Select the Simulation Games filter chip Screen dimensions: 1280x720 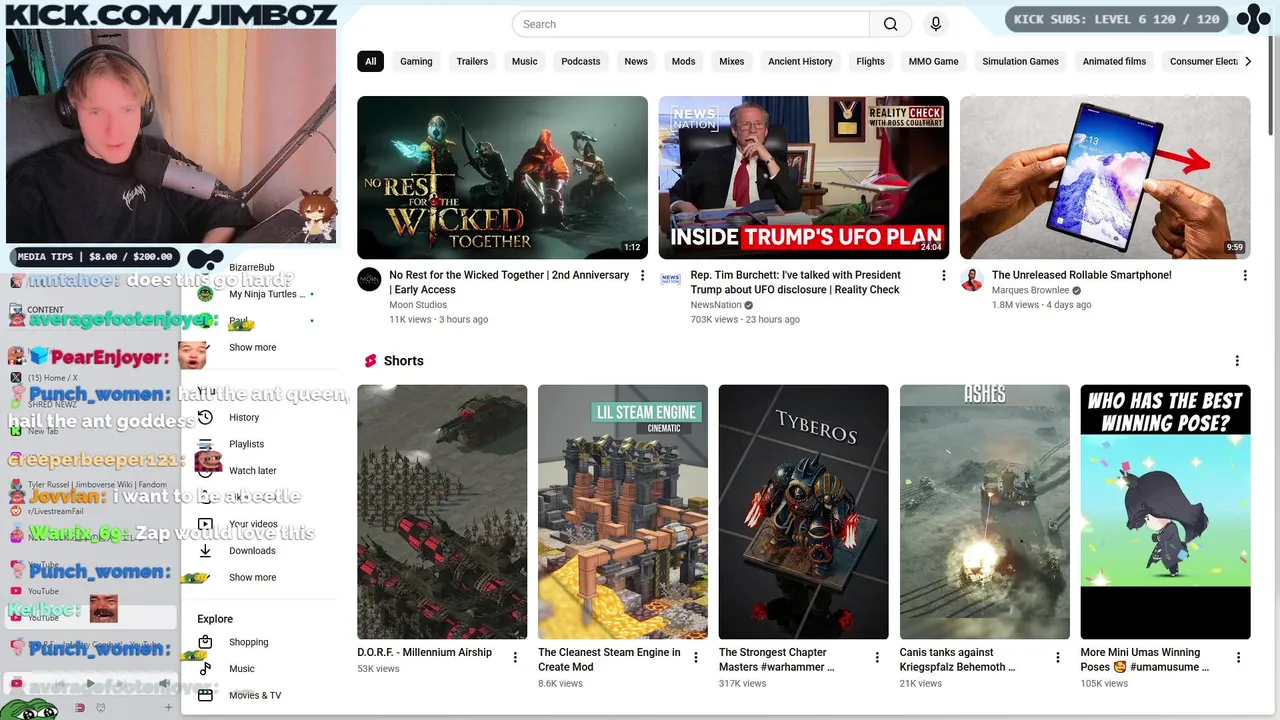(x=1020, y=61)
